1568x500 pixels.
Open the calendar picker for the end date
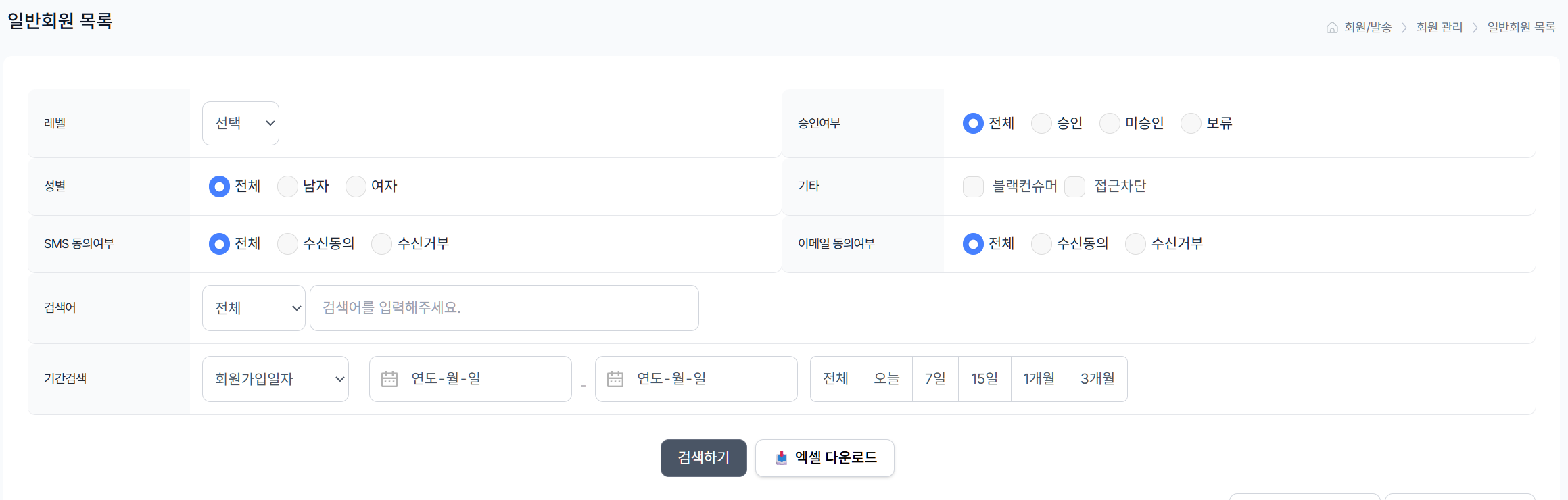[616, 379]
